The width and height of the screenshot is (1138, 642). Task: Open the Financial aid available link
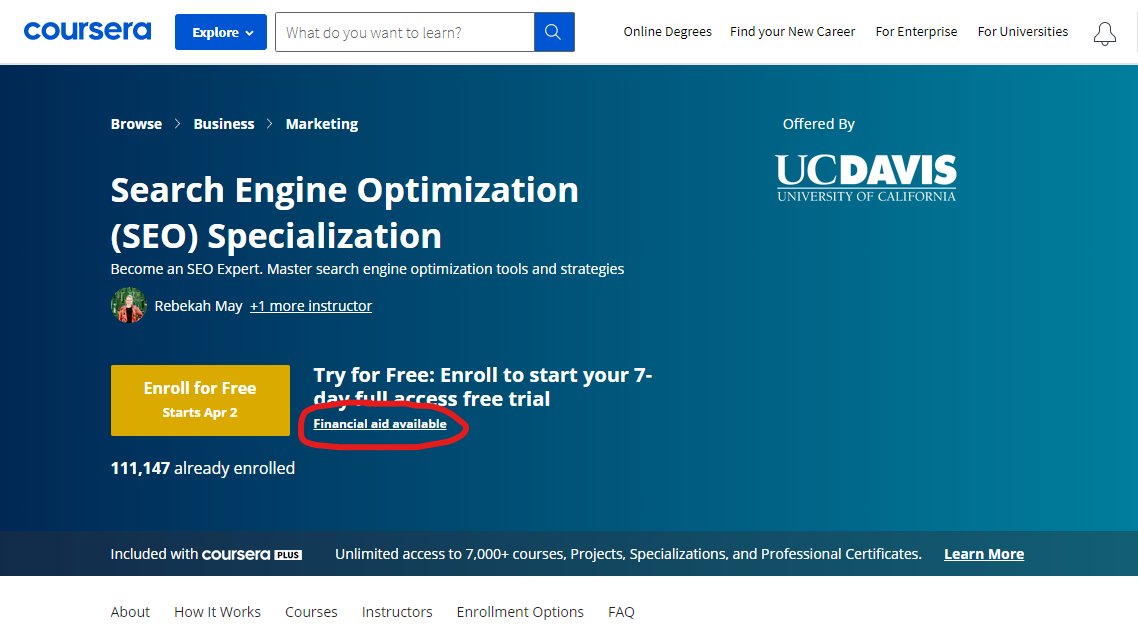click(380, 424)
